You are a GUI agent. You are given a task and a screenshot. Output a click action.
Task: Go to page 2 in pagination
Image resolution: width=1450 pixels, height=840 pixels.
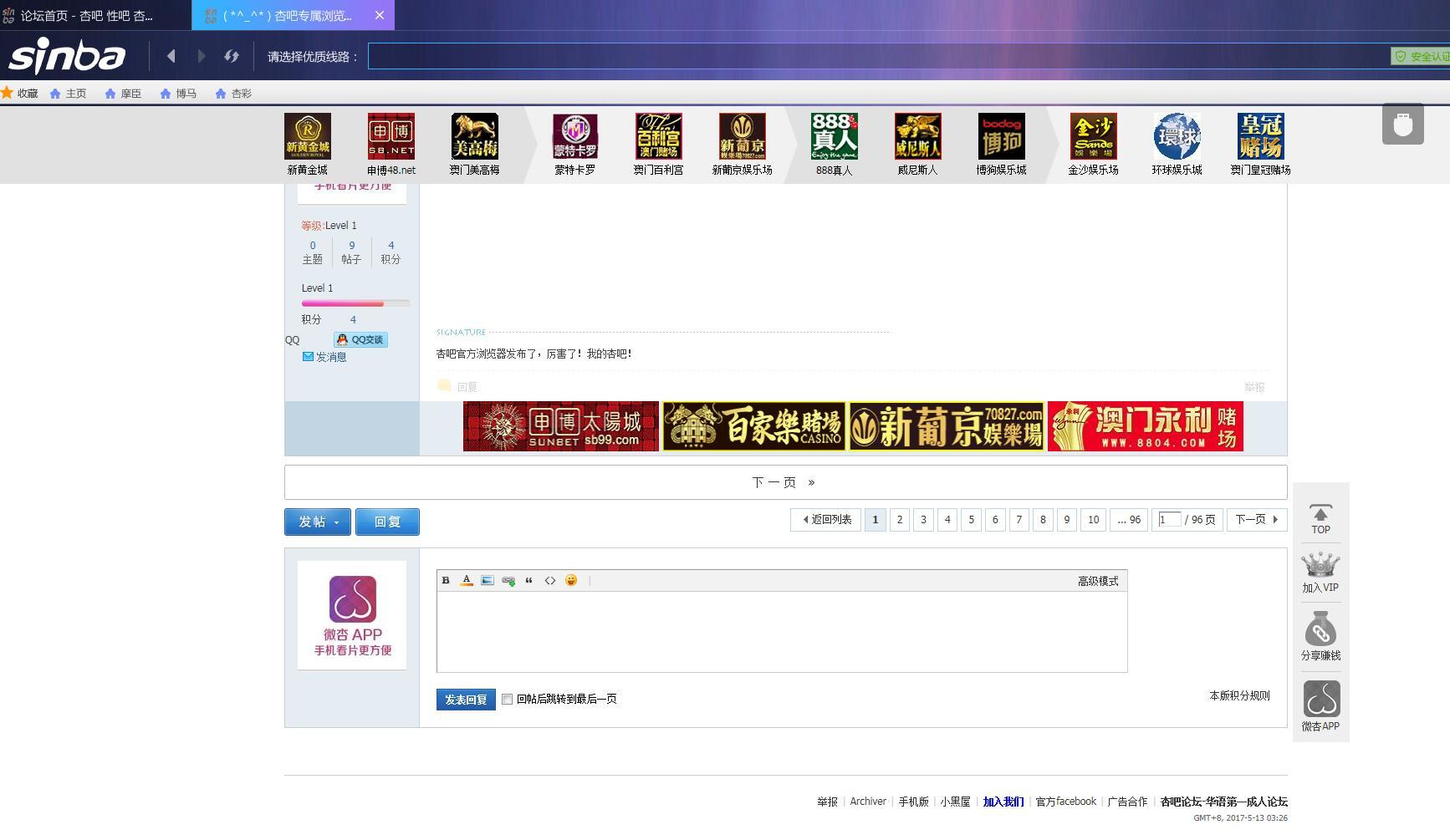click(900, 520)
